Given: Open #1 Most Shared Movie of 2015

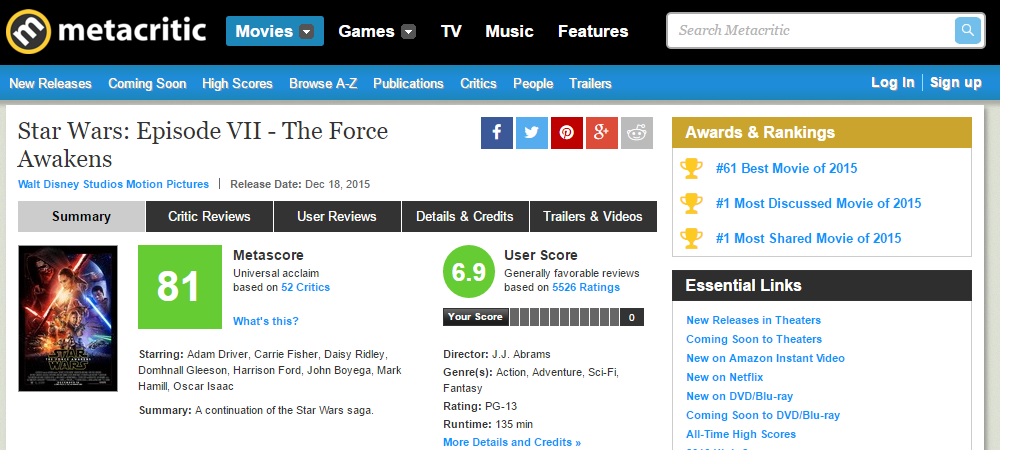Looking at the screenshot, I should tap(808, 238).
